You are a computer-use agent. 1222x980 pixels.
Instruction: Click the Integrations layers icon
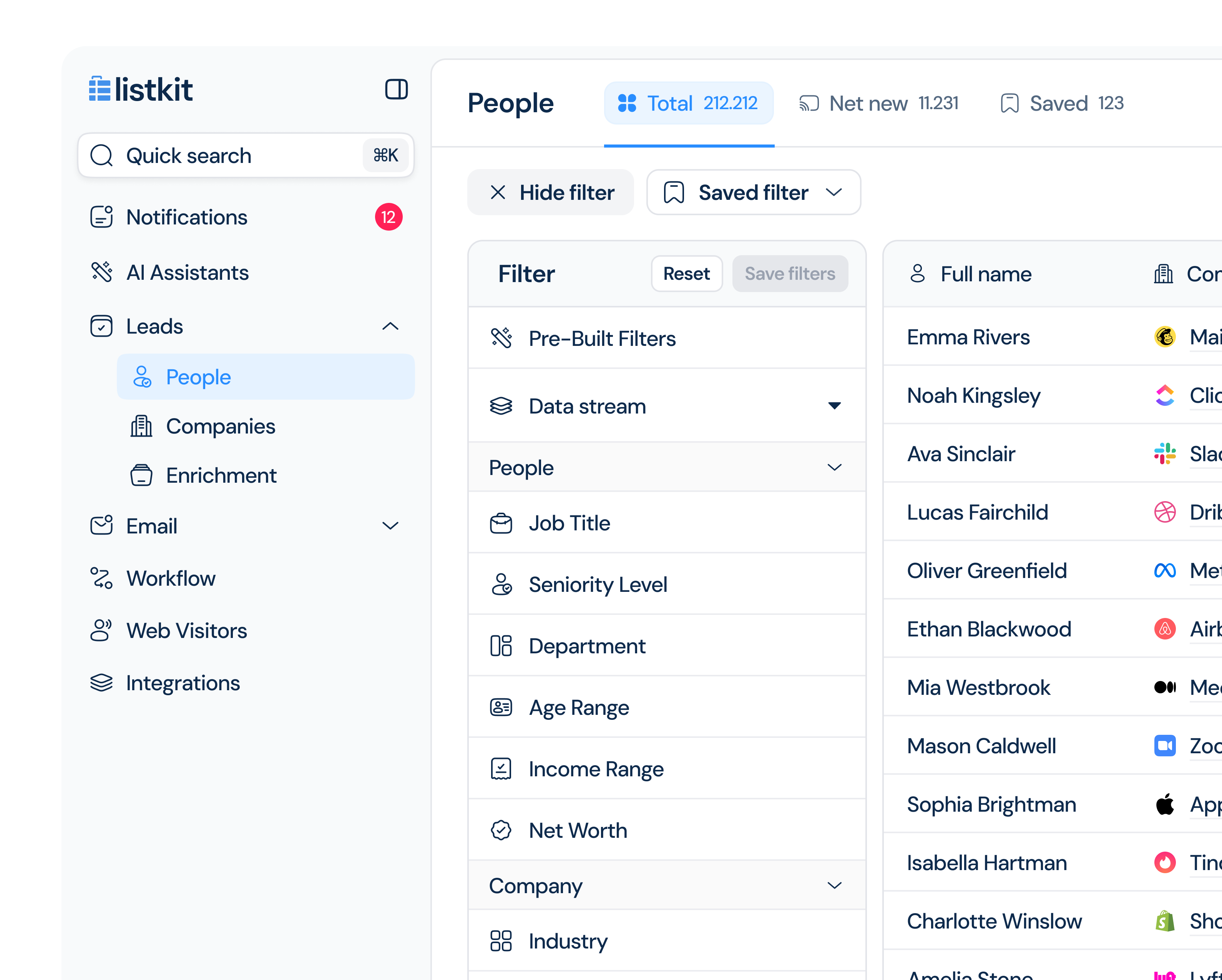coord(101,683)
